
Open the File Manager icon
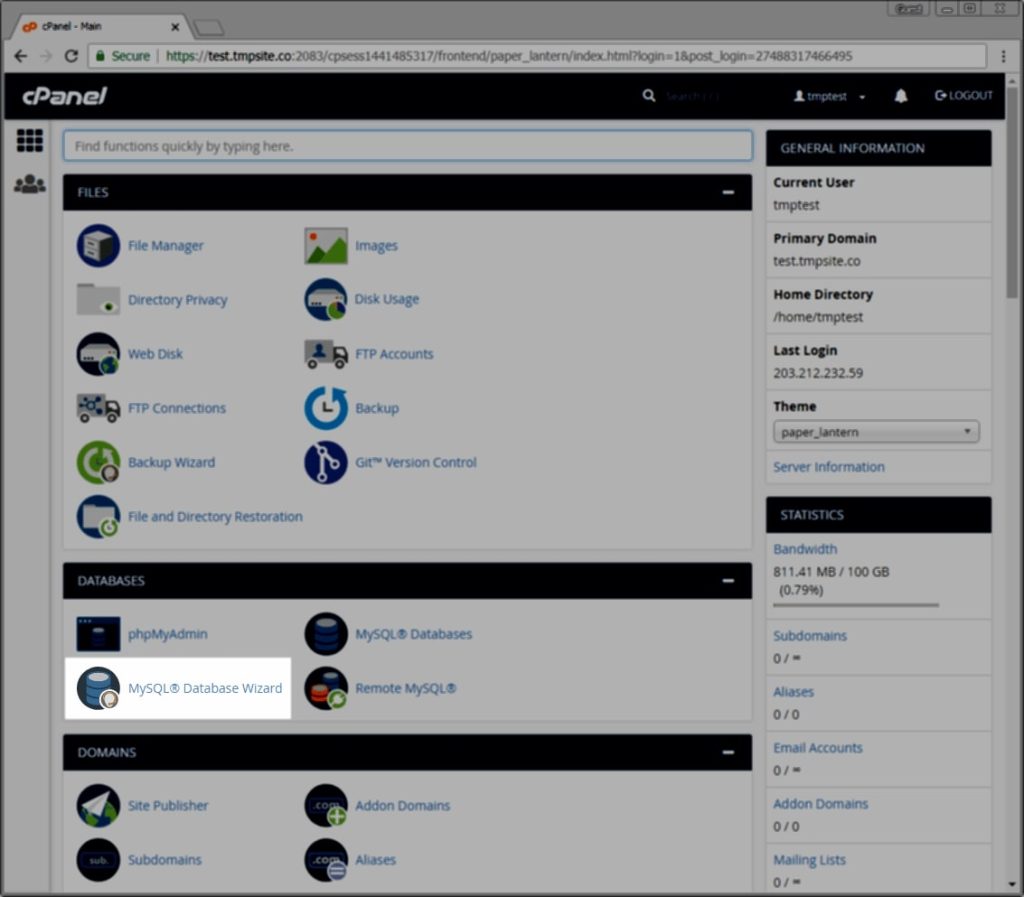[x=98, y=245]
